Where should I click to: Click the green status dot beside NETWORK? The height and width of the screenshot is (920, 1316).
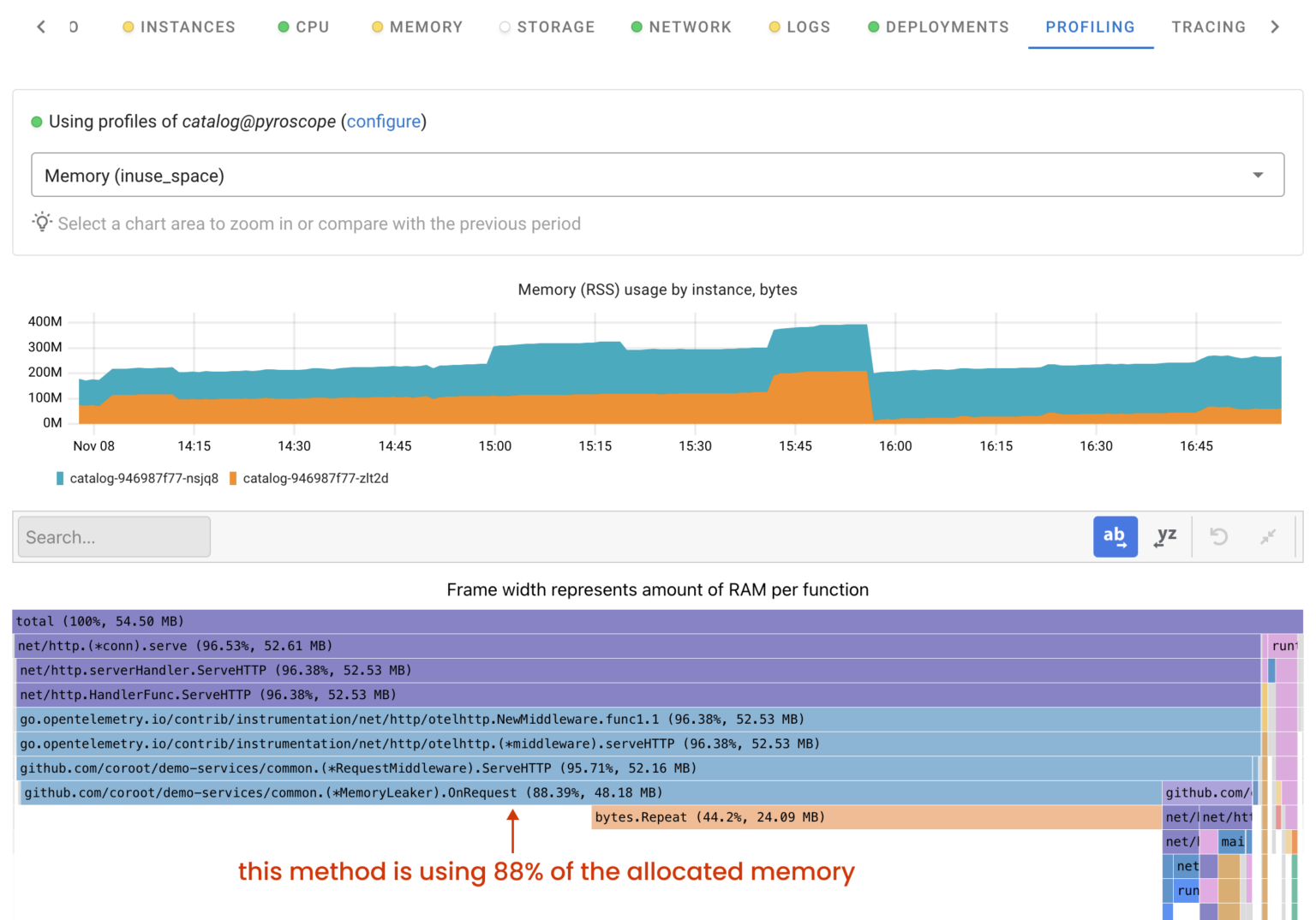pyautogui.click(x=636, y=27)
